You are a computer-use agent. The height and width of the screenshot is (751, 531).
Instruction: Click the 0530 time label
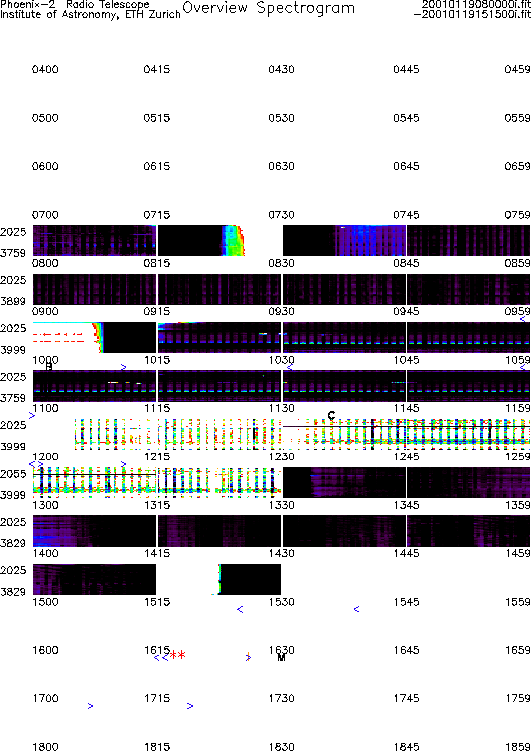(281, 118)
